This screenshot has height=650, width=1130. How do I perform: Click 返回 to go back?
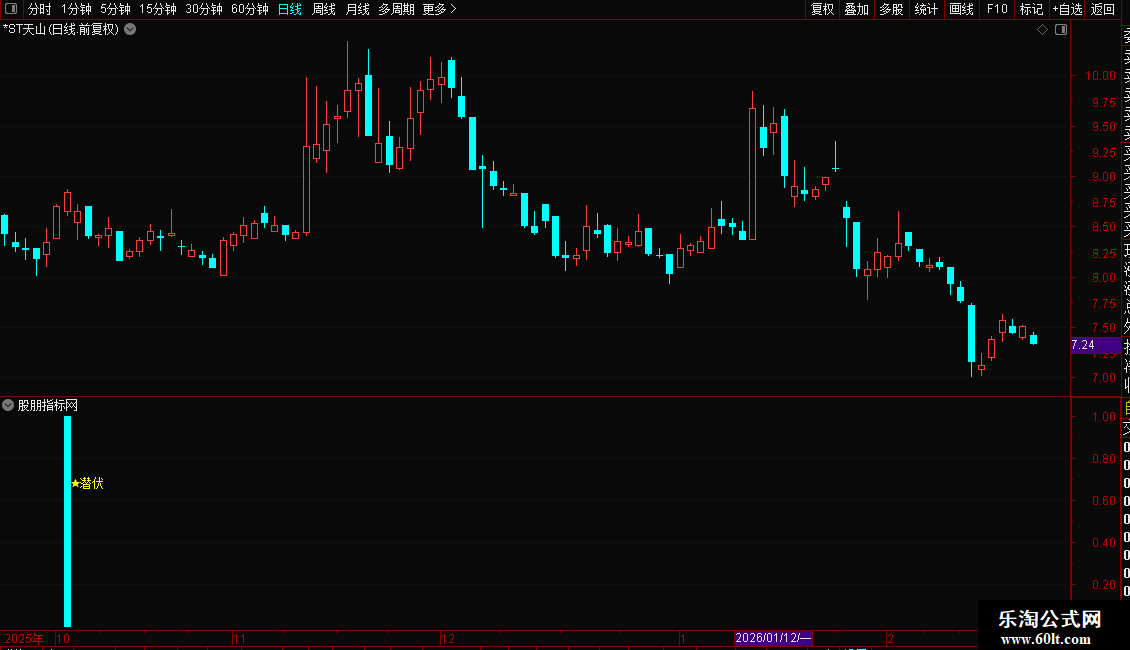pos(1103,9)
